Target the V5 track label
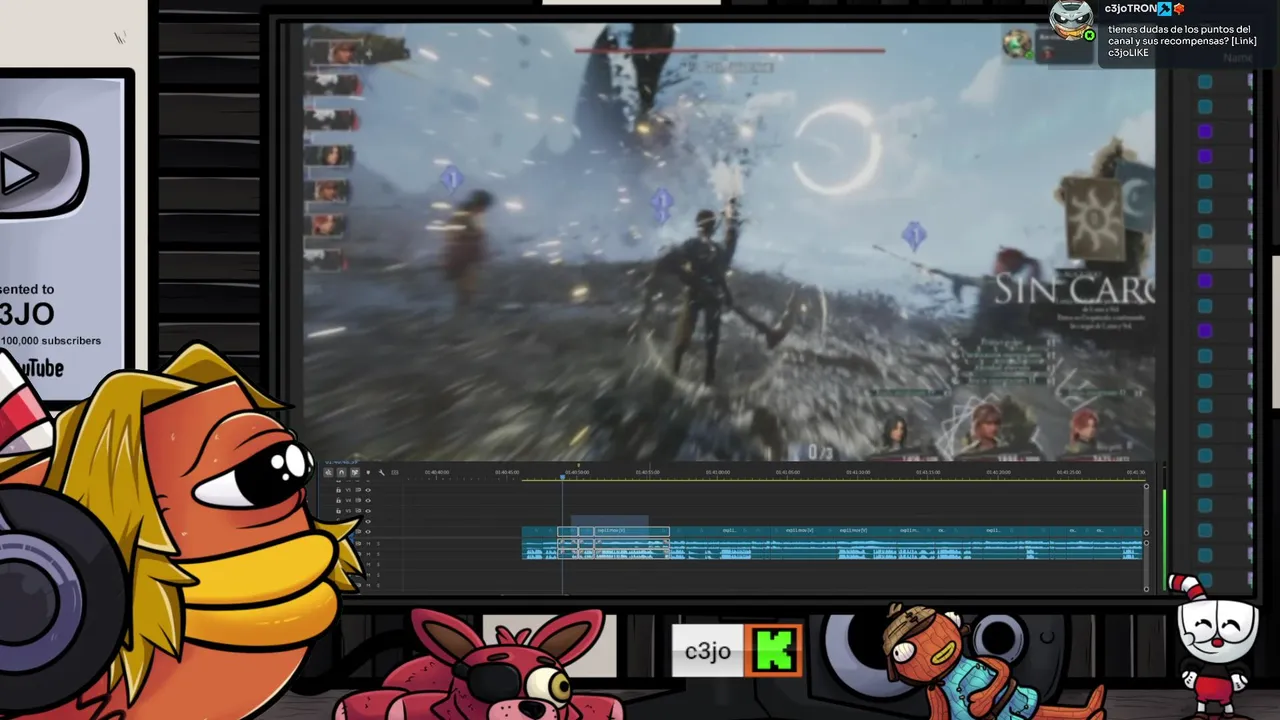1280x720 pixels. [348, 490]
